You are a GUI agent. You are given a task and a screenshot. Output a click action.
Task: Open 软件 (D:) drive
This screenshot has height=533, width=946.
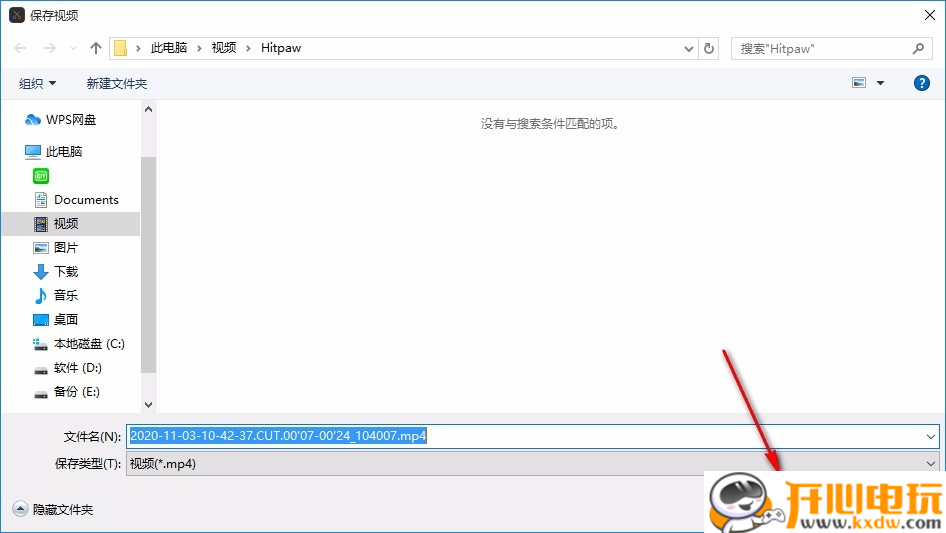click(78, 368)
